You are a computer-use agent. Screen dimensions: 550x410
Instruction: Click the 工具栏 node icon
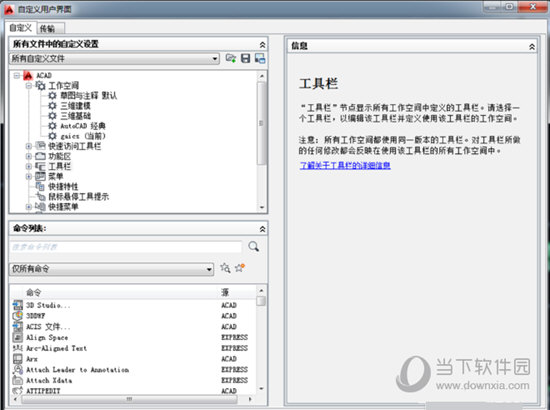tap(40, 166)
